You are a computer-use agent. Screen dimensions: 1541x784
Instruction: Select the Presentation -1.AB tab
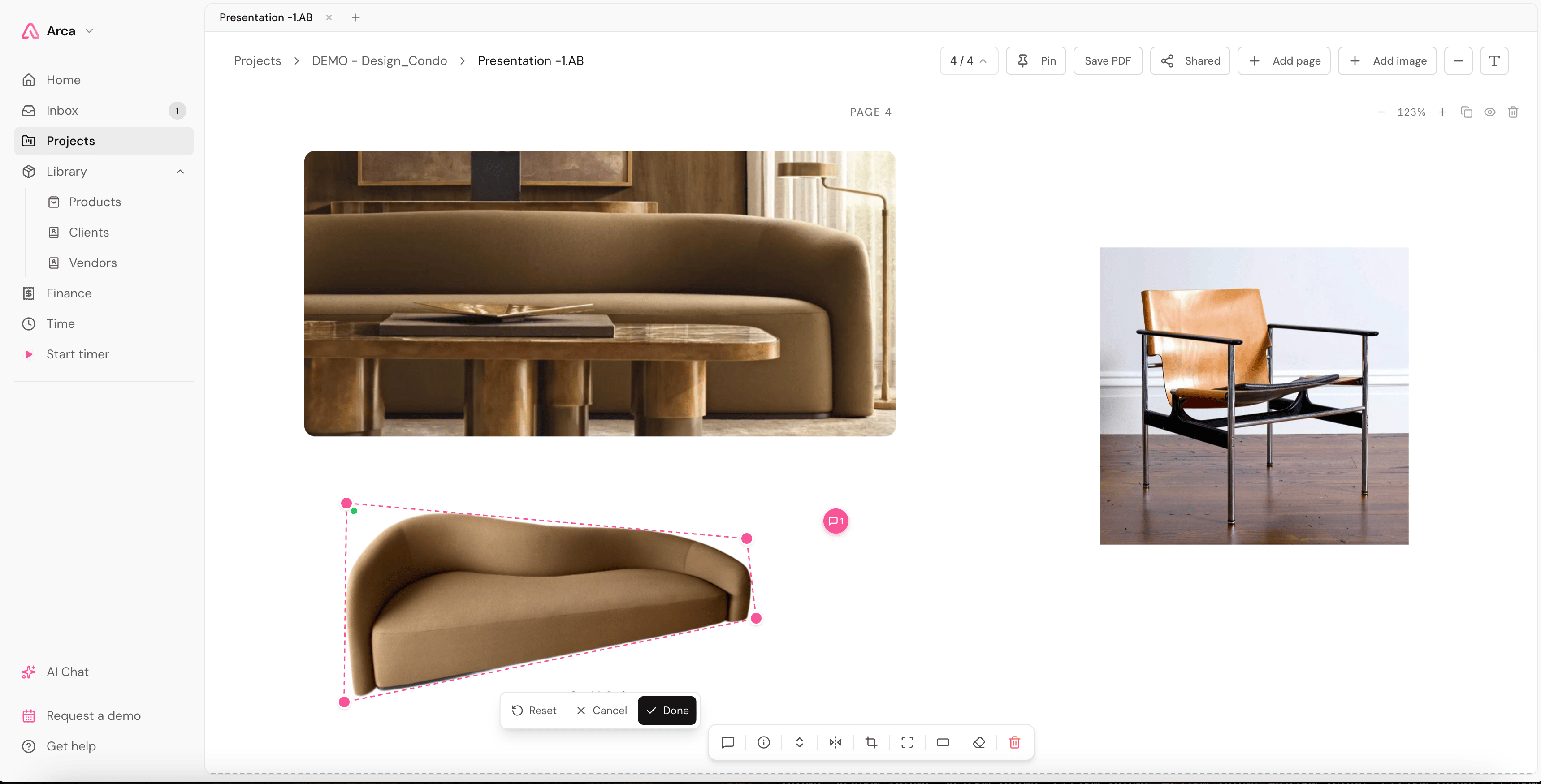pyautogui.click(x=266, y=17)
